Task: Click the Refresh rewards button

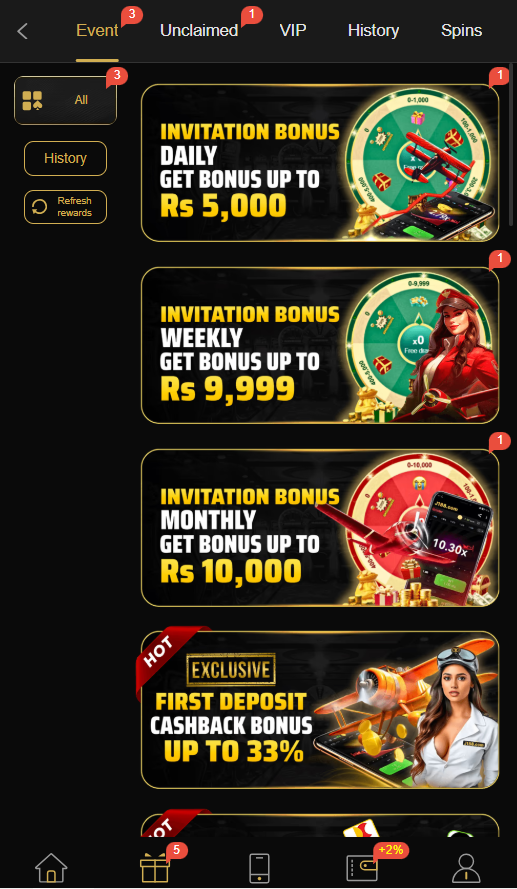Action: (x=65, y=207)
